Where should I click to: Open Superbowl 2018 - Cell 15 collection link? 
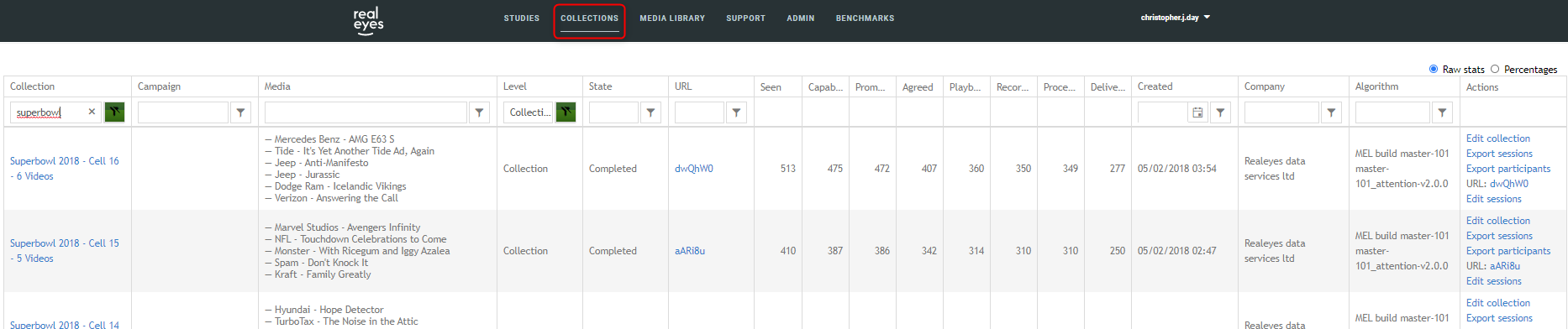click(65, 251)
